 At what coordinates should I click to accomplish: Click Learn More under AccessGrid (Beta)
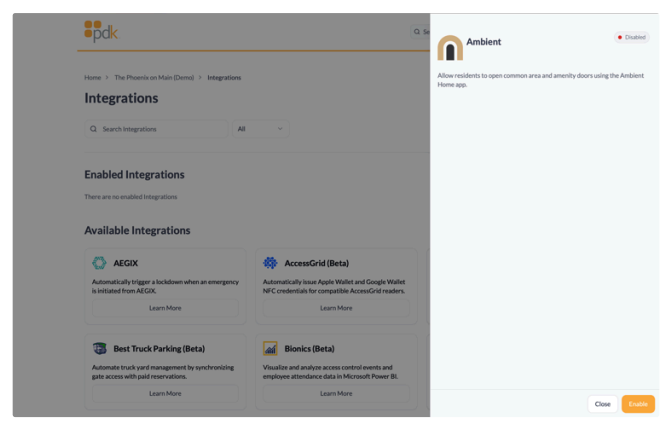(x=336, y=308)
